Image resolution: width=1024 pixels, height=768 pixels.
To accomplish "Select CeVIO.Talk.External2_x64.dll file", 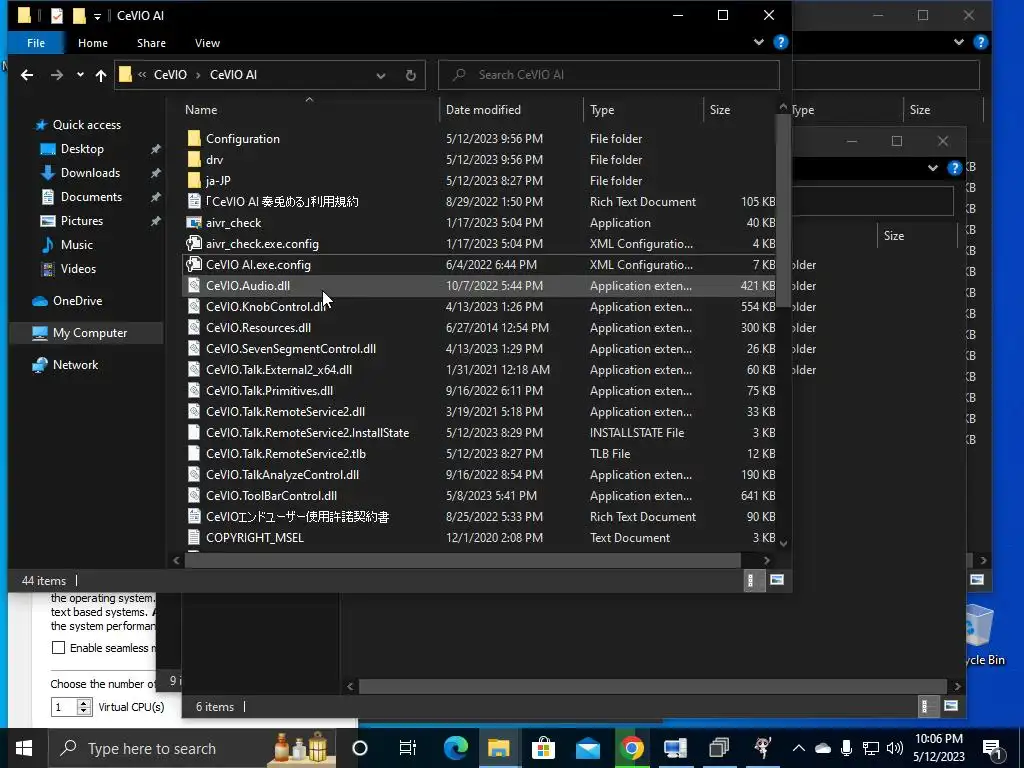I will (x=279, y=370).
